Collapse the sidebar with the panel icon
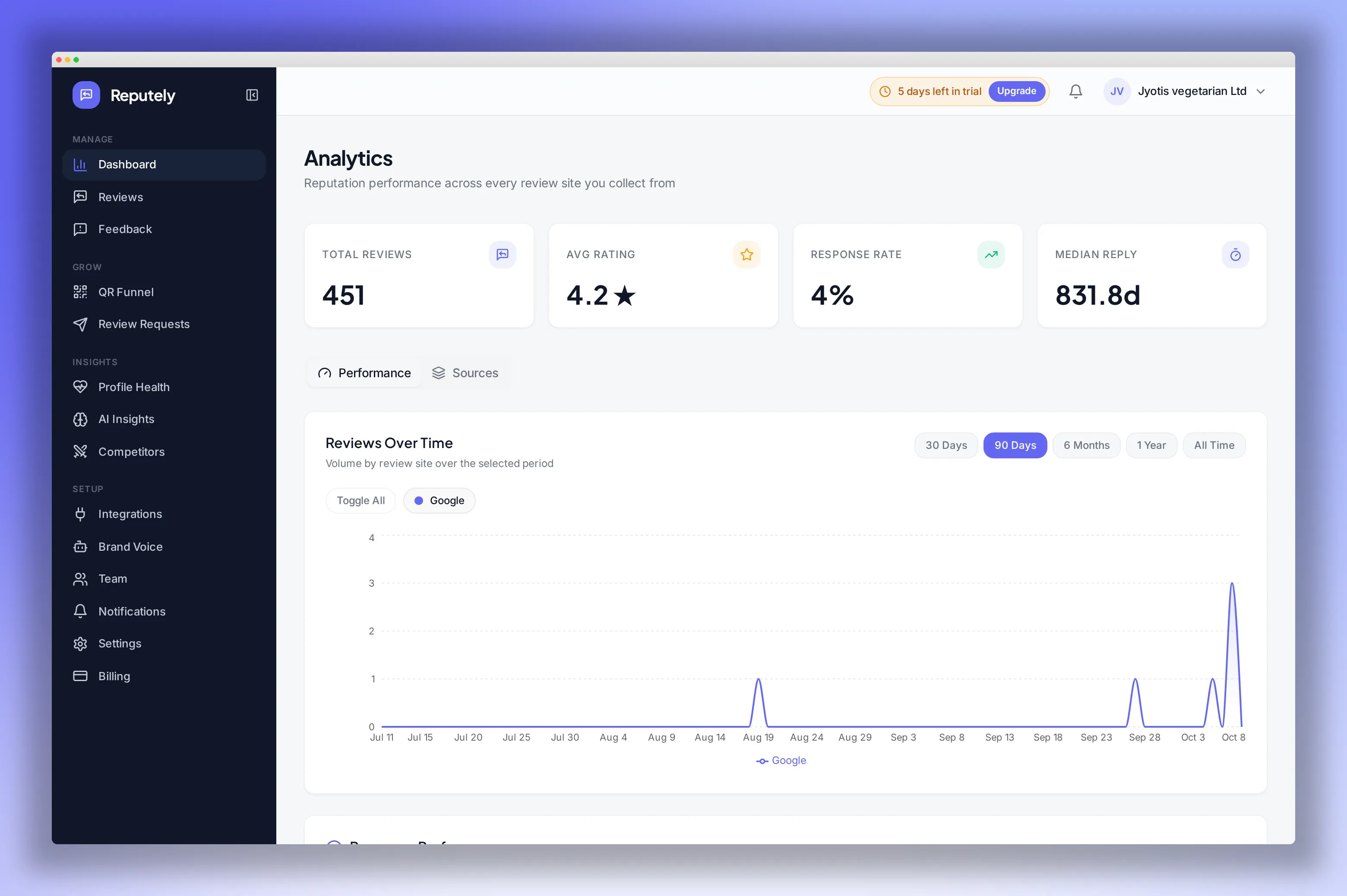Viewport: 1347px width, 896px height. click(x=252, y=95)
